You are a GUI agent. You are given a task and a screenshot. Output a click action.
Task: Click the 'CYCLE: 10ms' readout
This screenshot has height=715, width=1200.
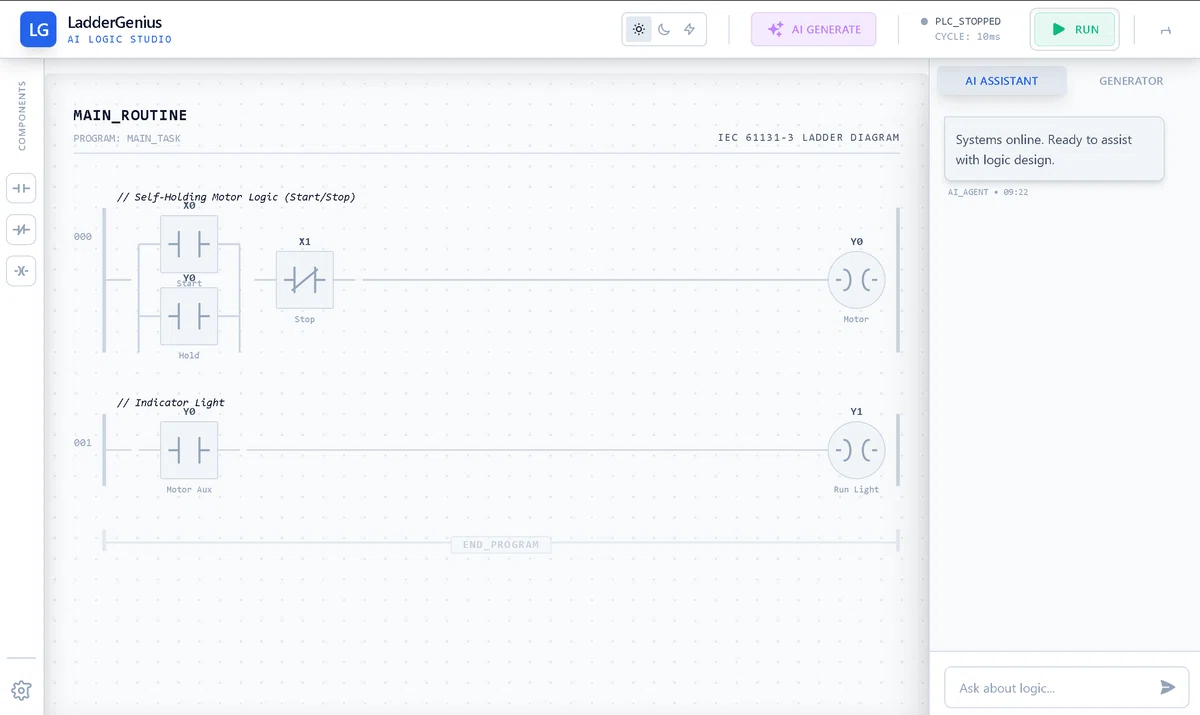tap(967, 37)
